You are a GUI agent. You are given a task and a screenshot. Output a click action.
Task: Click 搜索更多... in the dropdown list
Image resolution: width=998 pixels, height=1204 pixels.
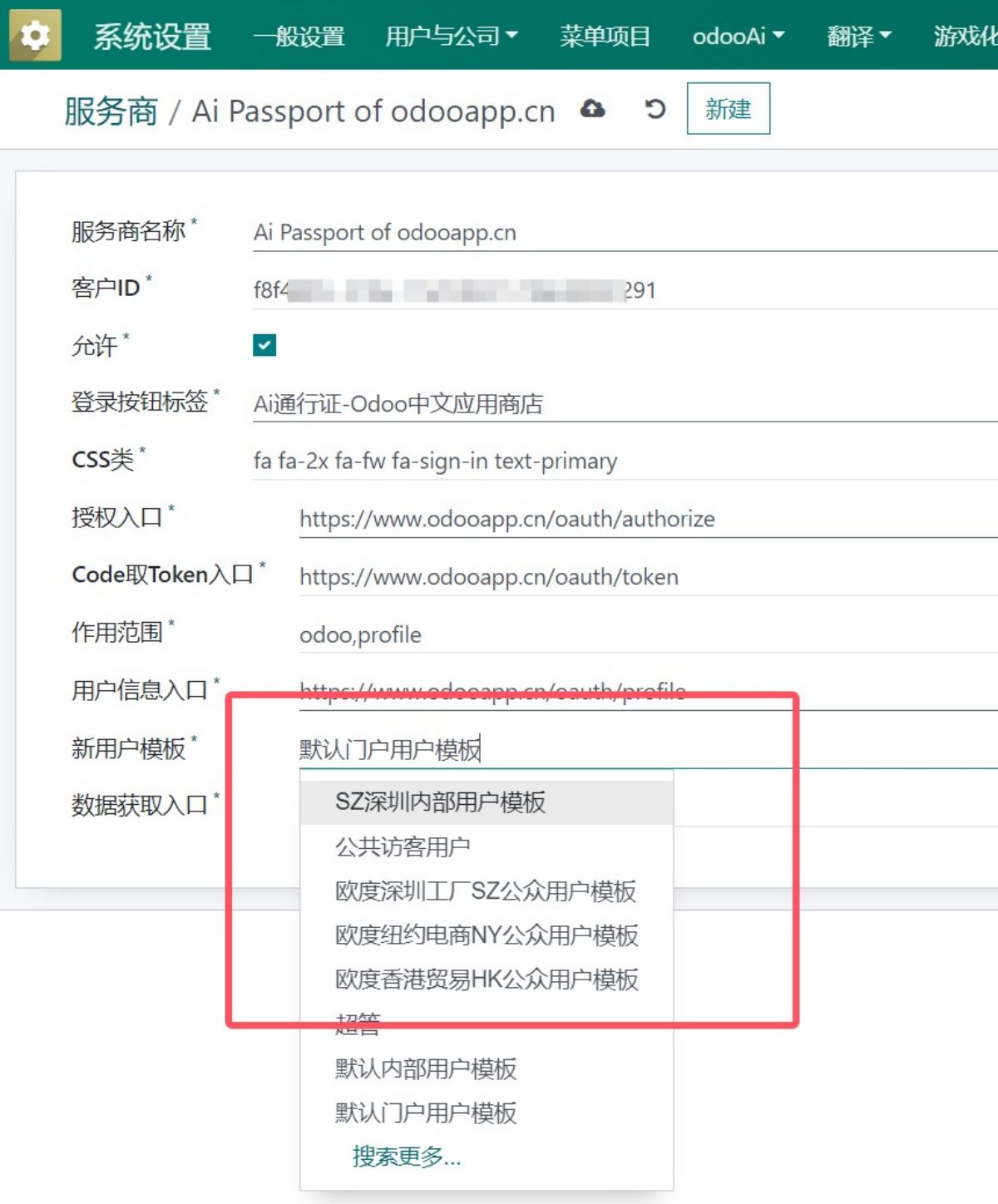[406, 1156]
